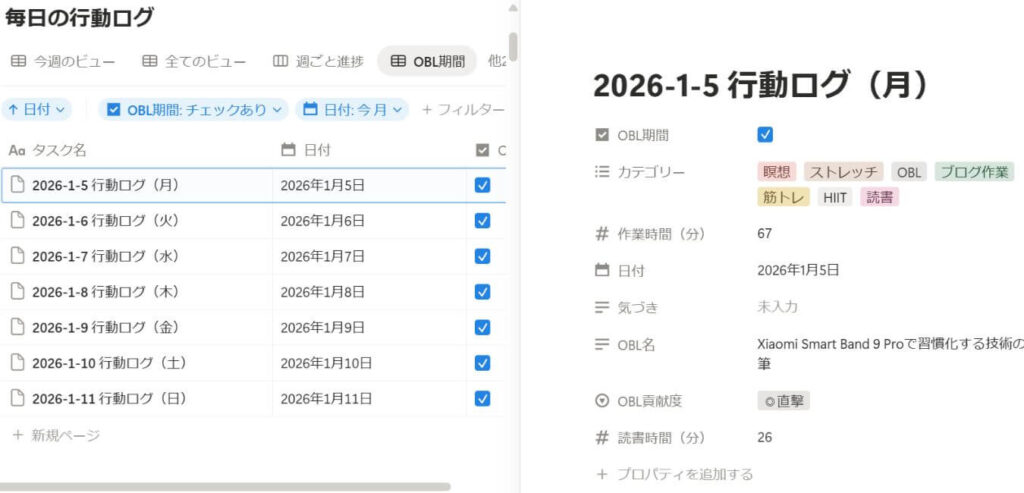This screenshot has height=493, width=1024.
Task: Click the checkbox icon beside OBL期間 property
Action: 602,135
